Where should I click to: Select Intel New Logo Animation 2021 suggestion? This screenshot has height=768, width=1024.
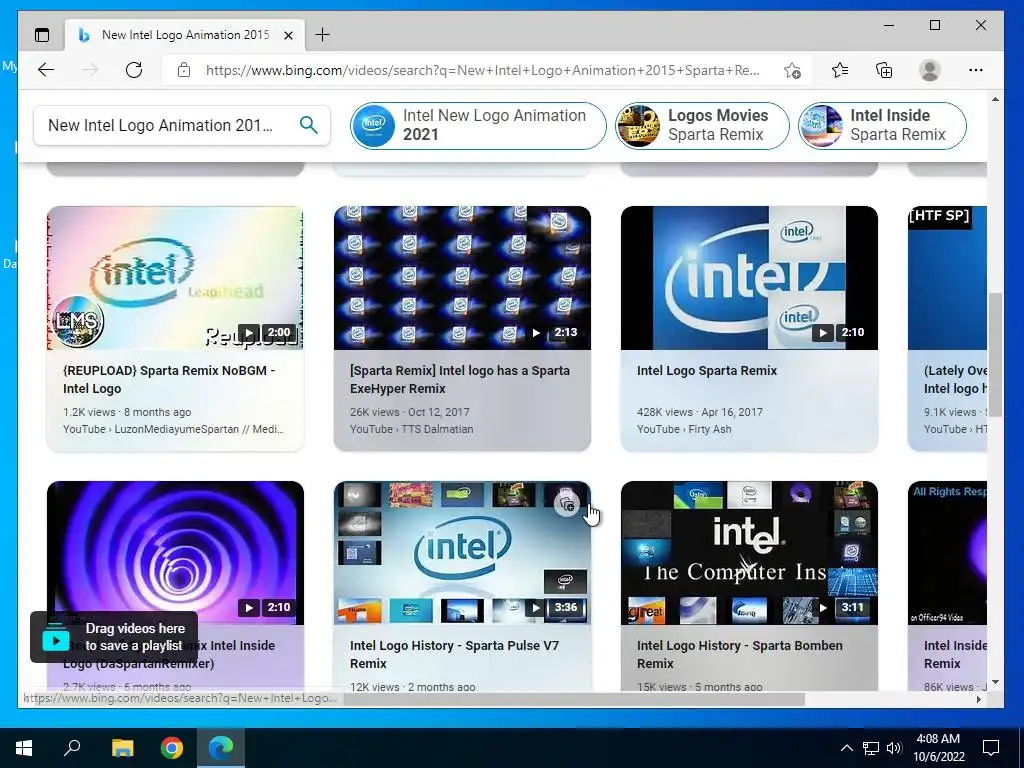click(x=478, y=125)
